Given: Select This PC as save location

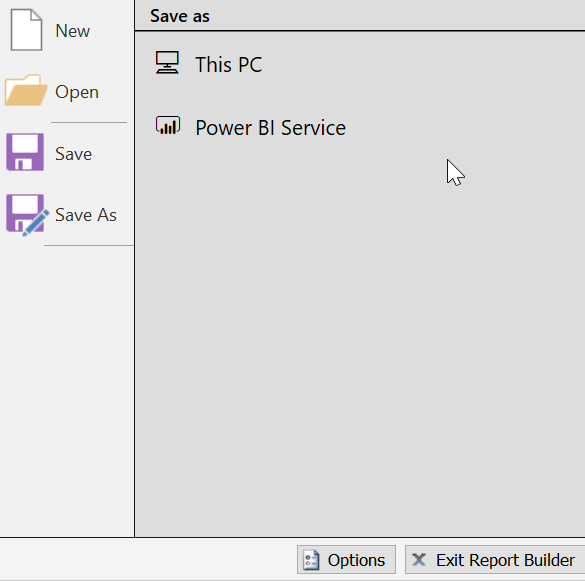Looking at the screenshot, I should (229, 65).
